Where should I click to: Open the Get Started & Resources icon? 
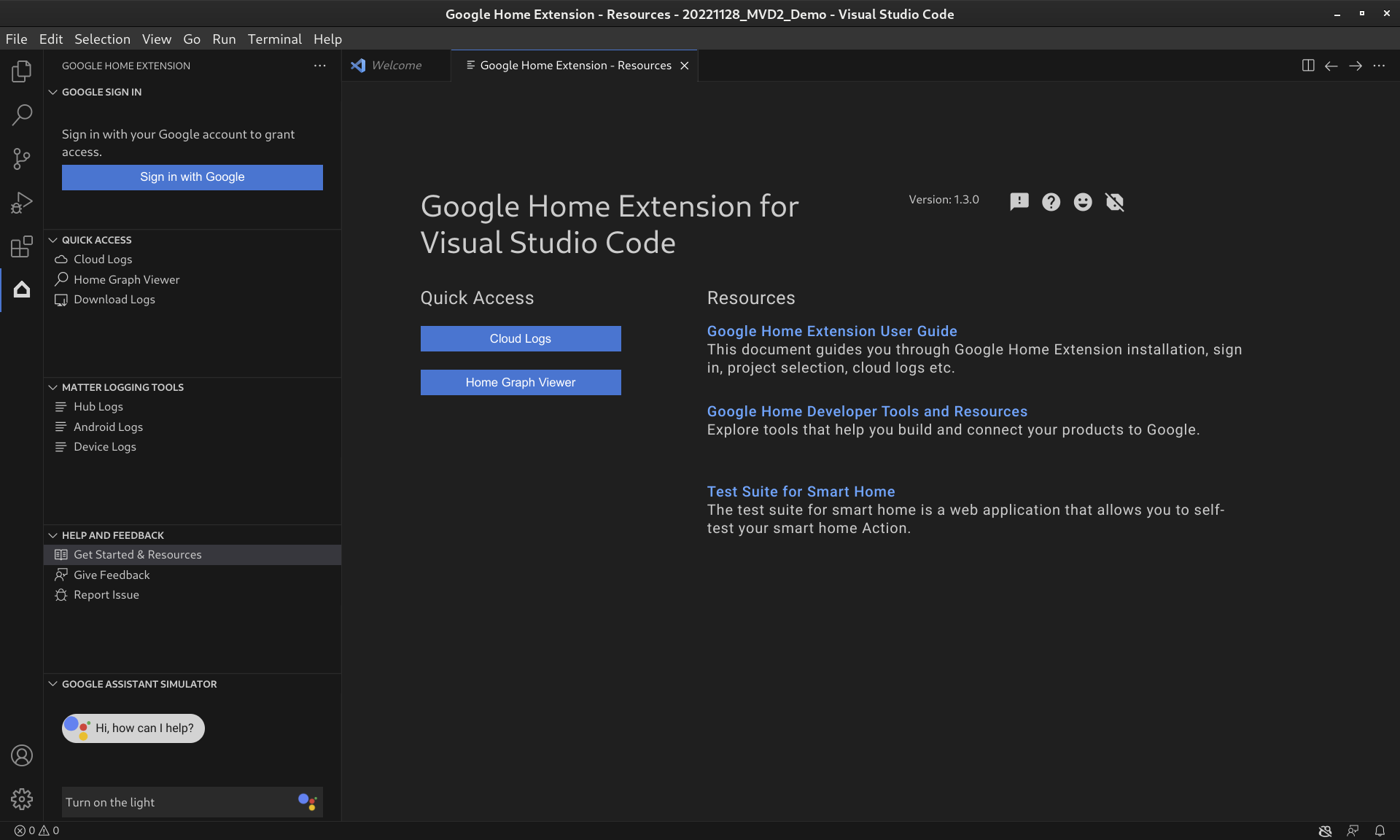pyautogui.click(x=61, y=554)
